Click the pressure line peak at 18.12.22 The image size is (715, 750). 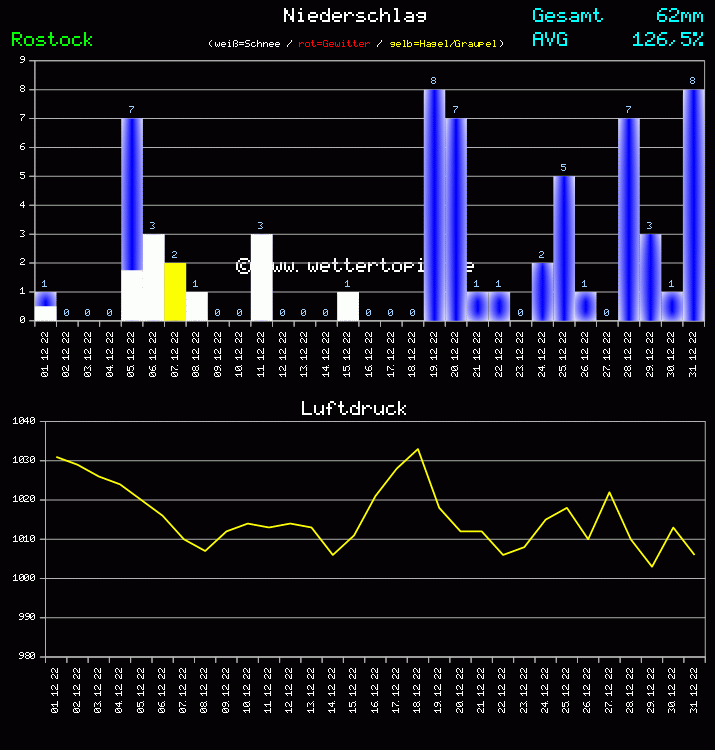tap(418, 449)
